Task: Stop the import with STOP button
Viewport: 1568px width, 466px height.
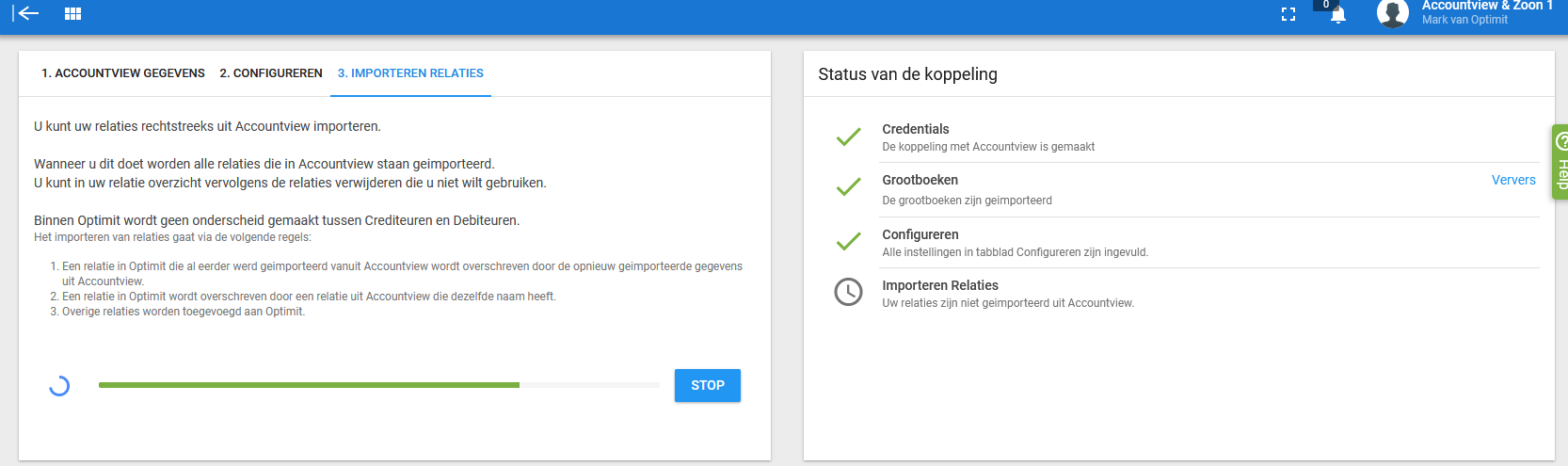Action: (x=708, y=385)
